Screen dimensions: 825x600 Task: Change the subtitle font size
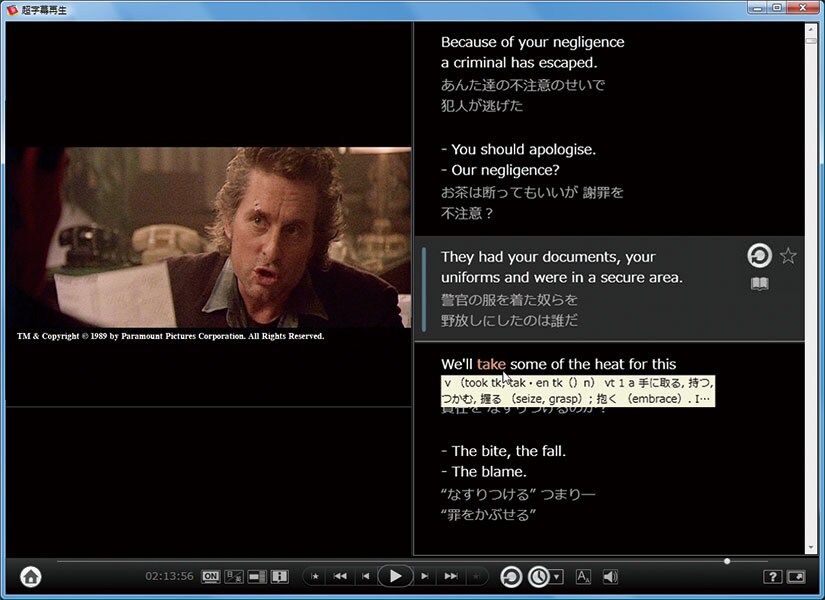pos(583,577)
